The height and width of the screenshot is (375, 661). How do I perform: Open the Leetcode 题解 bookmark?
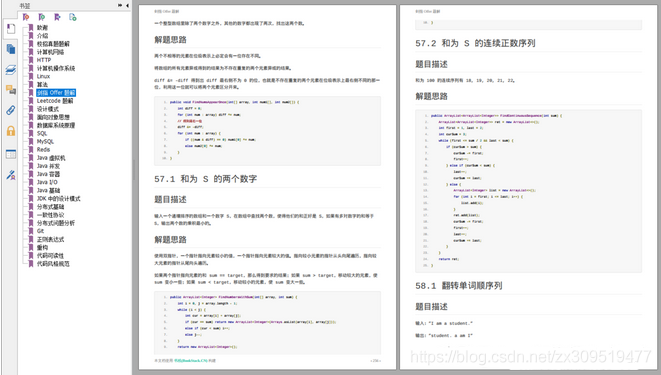55,101
